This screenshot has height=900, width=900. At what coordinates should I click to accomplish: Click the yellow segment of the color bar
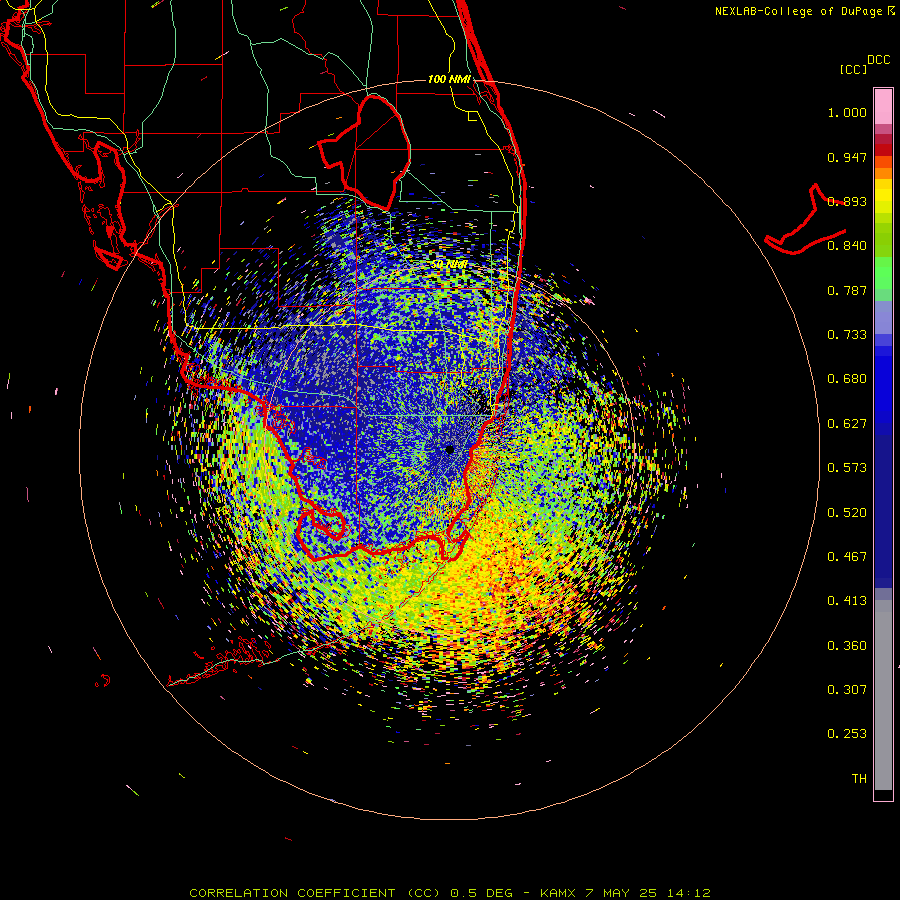click(x=883, y=195)
